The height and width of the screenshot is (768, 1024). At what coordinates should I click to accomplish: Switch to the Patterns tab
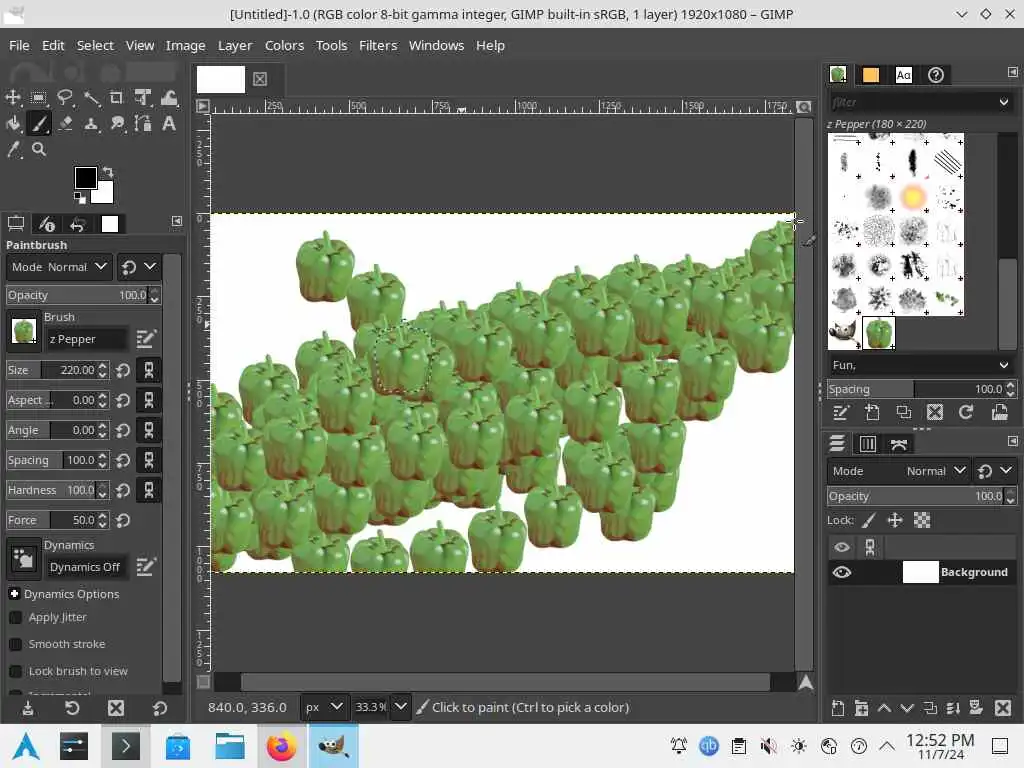(871, 75)
